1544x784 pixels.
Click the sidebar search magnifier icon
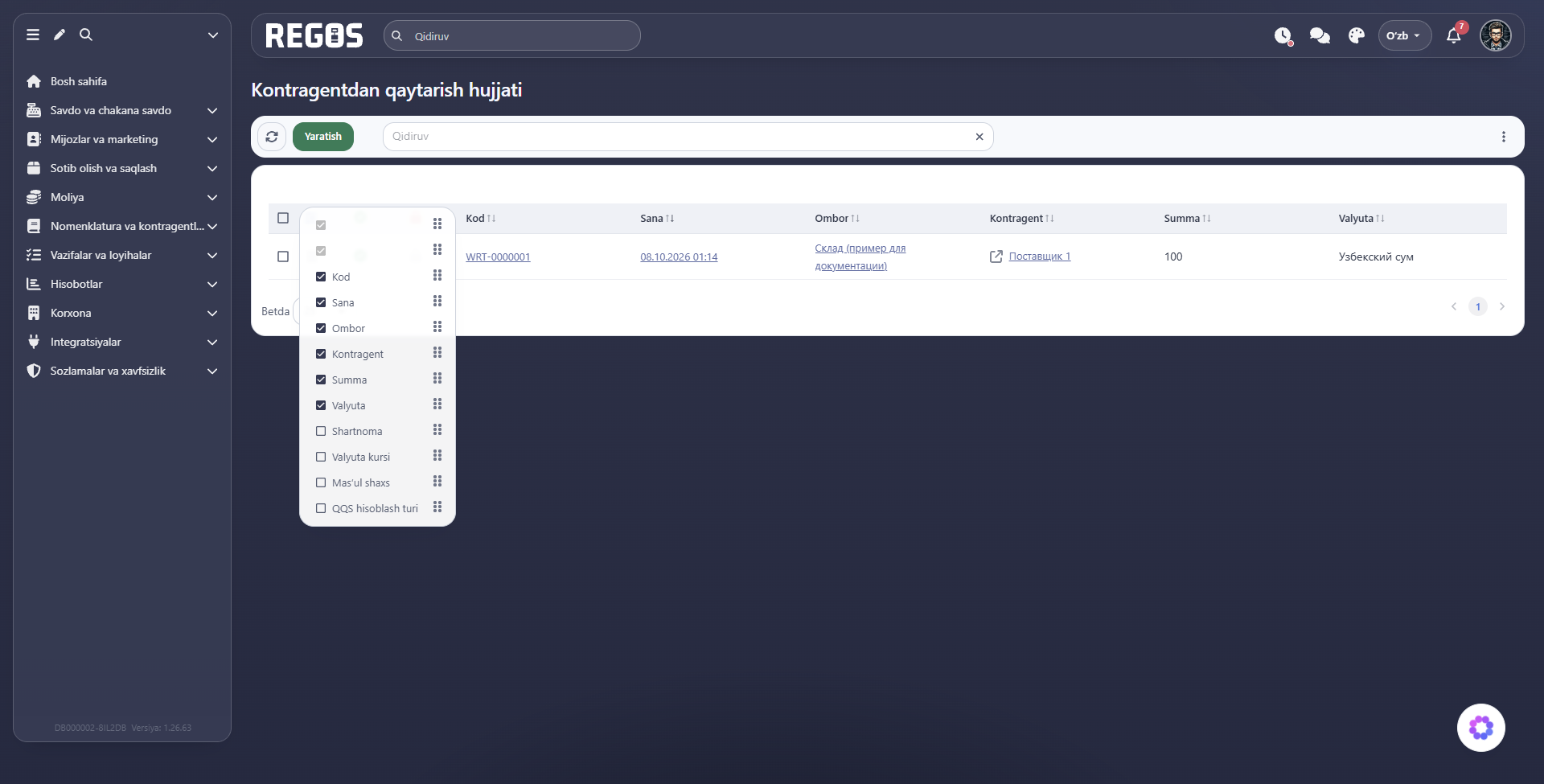click(x=86, y=35)
